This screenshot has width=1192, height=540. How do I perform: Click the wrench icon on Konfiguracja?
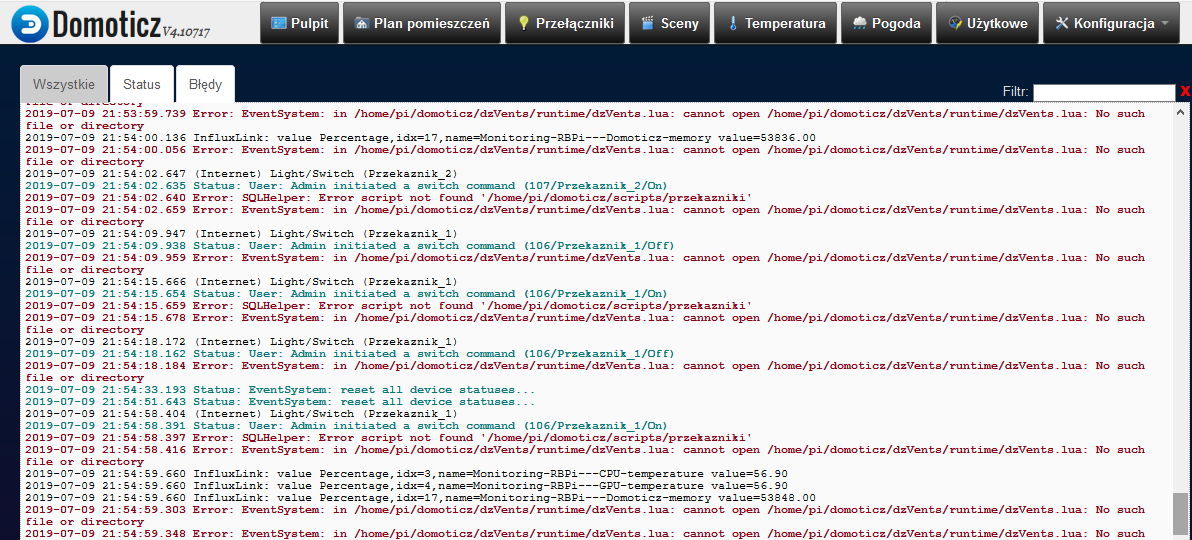pyautogui.click(x=1062, y=23)
